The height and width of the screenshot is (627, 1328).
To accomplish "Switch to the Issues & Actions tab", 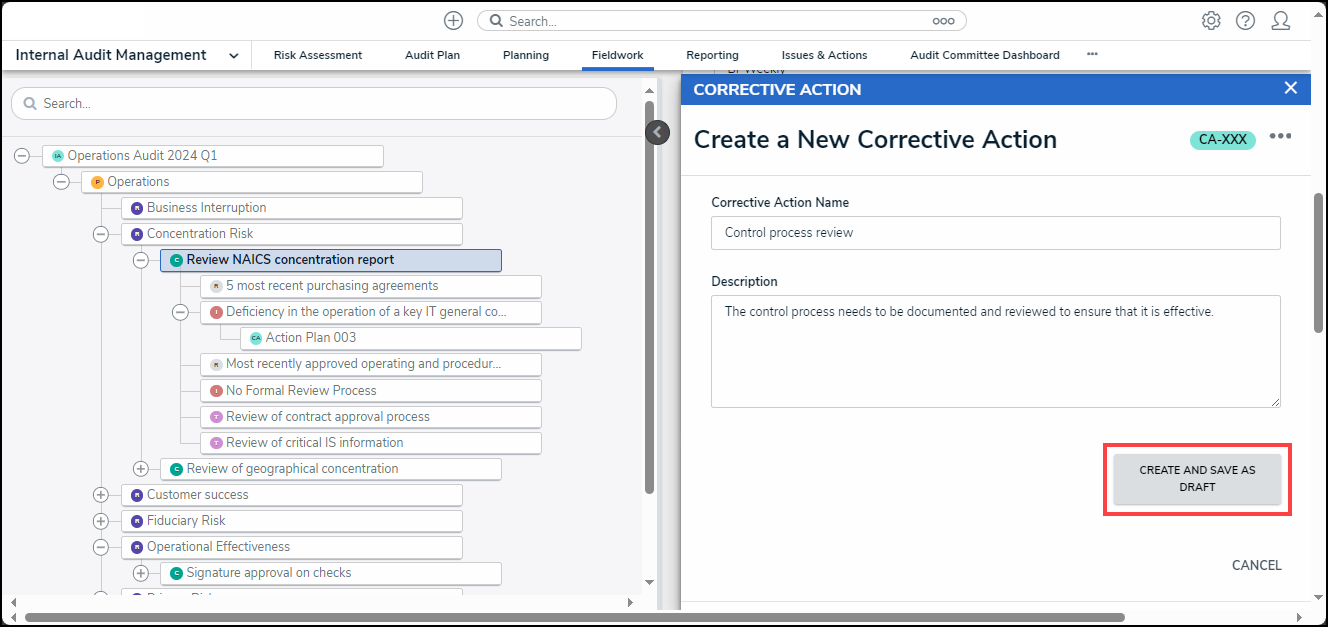I will [824, 55].
